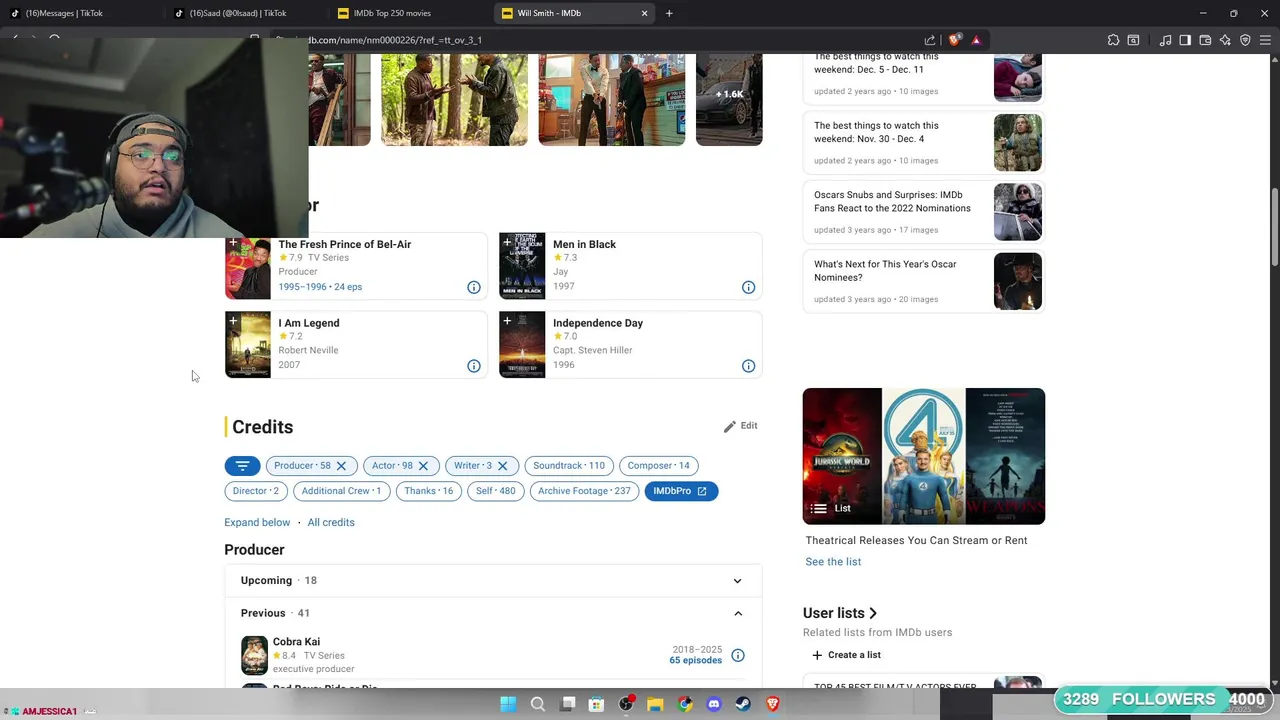Collapse the Previous 41 section
This screenshot has width=1280, height=720.
point(493,613)
